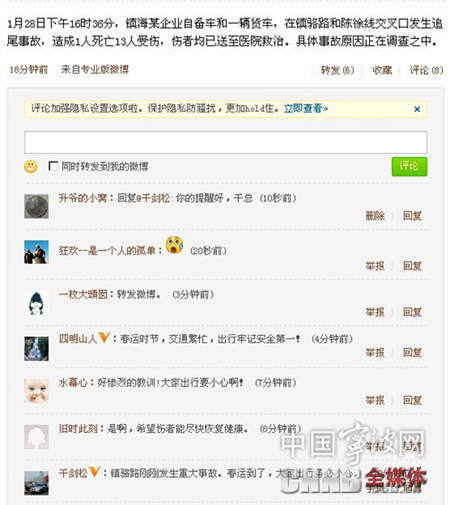
Task: Click 一枚大頭囡 avatar picture
Action: click(36, 303)
